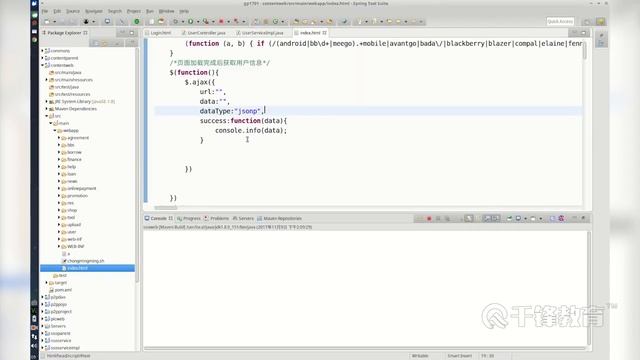
Task: Click the Open Perspective icon
Action: (x=587, y=22)
